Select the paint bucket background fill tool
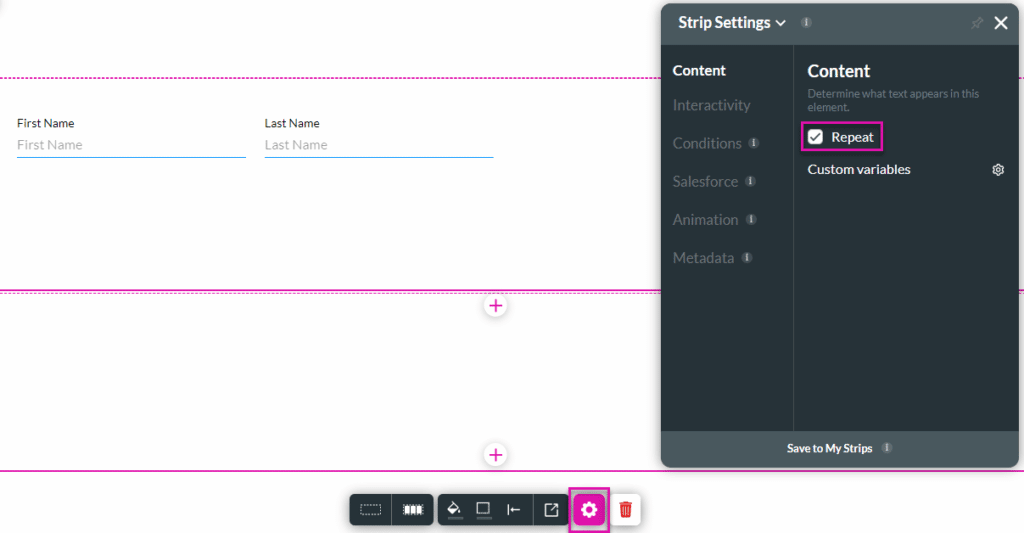 point(454,509)
